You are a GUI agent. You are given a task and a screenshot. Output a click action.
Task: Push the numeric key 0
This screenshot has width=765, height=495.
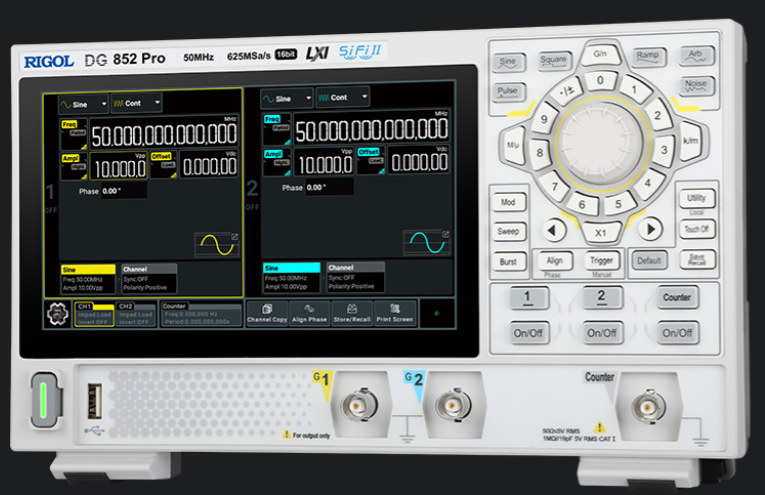(601, 80)
